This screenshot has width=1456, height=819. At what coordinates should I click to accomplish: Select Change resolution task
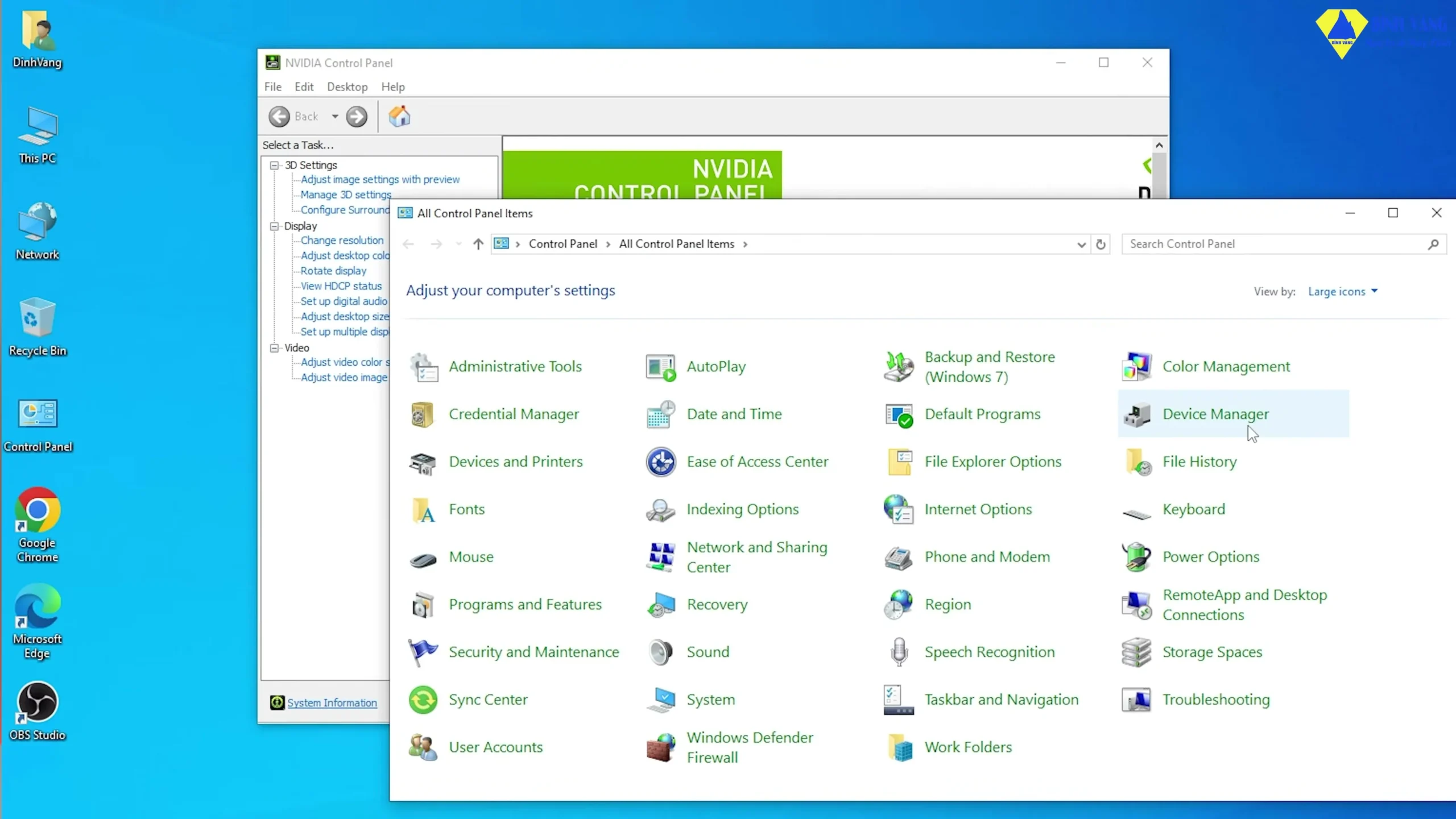(342, 241)
